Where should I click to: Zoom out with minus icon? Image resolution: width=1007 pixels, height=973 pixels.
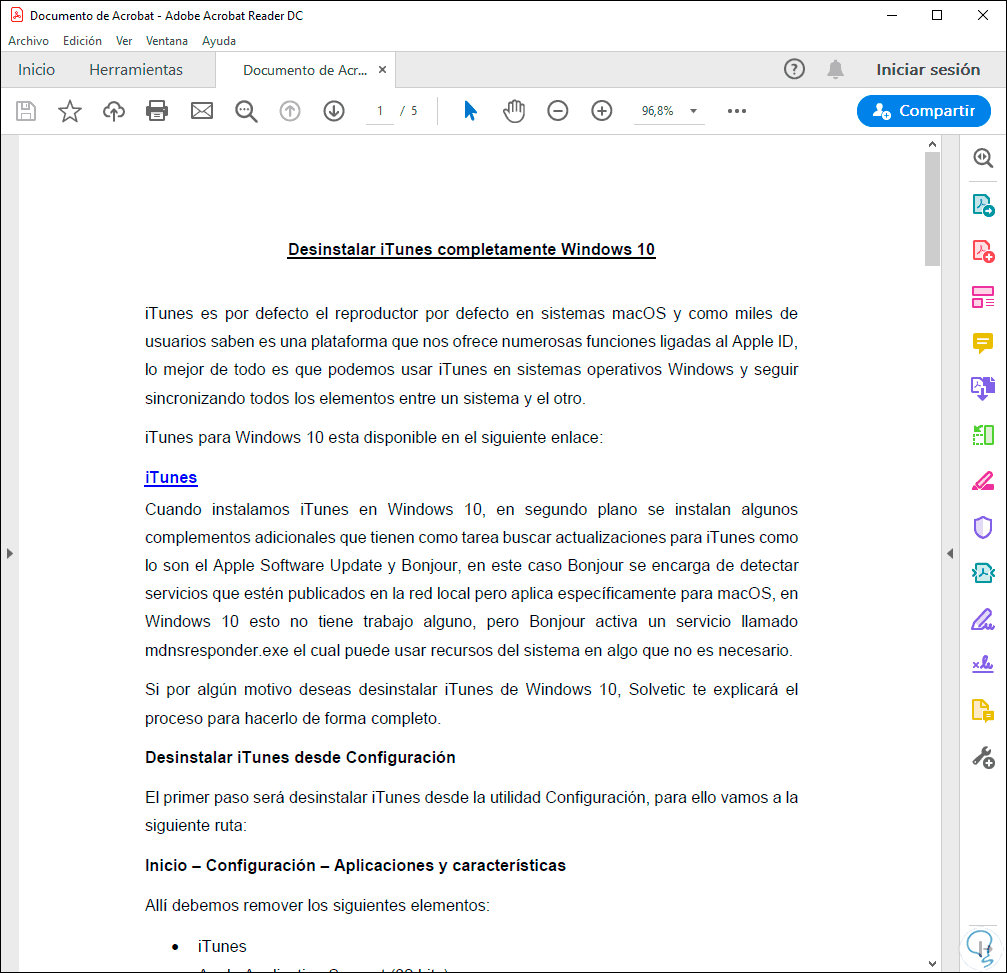click(x=557, y=111)
